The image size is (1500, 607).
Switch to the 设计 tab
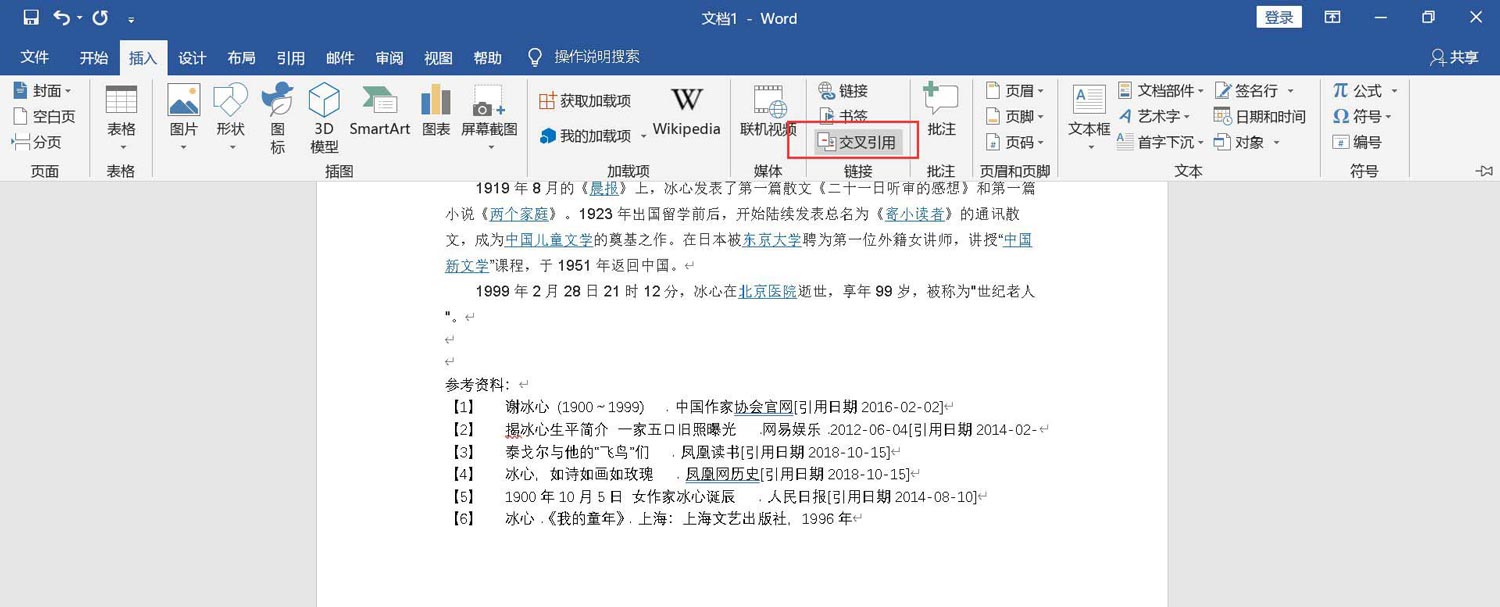pyautogui.click(x=192, y=58)
